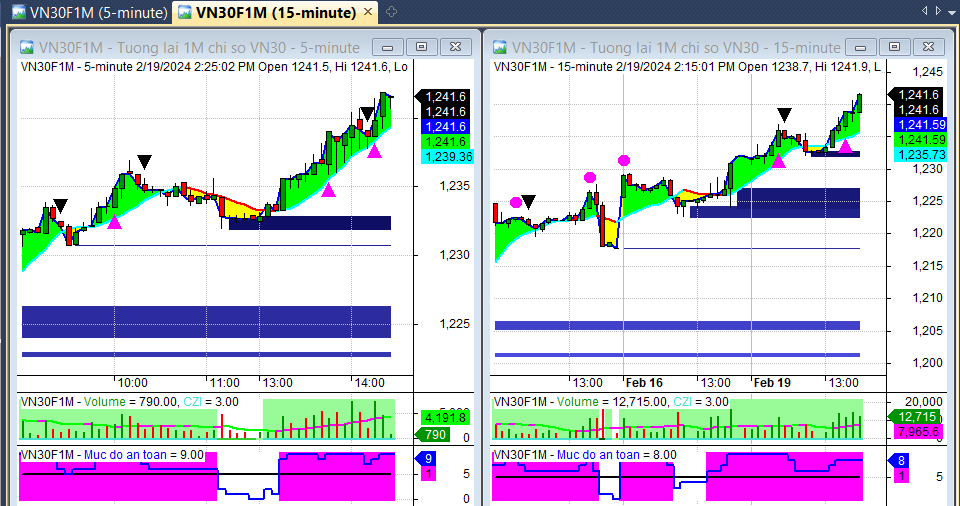Maximize the 5-minute chart window
Screen dimensions: 960x506
click(x=421, y=47)
